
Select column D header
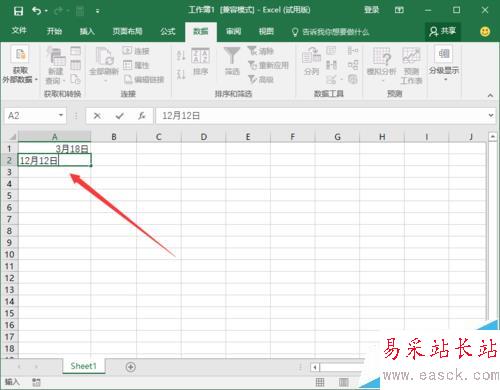(203, 137)
